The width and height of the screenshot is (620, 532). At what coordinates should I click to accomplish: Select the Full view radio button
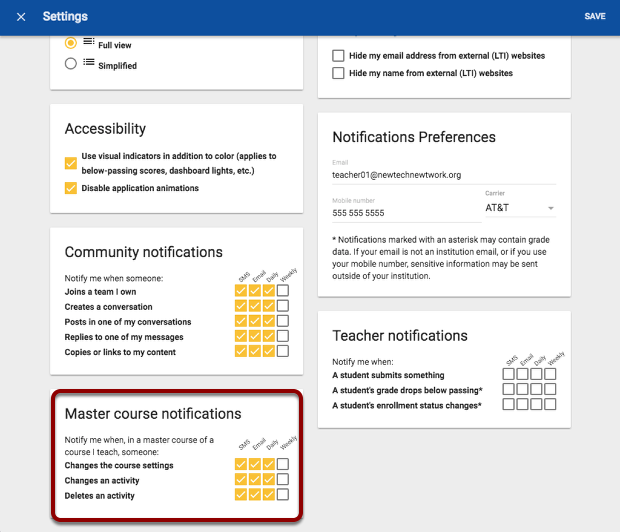(70, 44)
